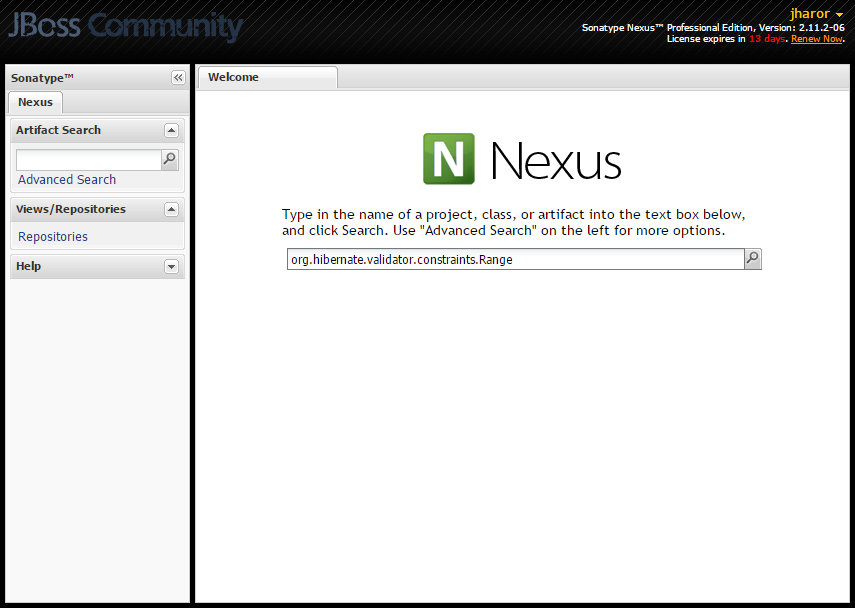Screen dimensions: 855x608
Task: Select the Nexus sidebar tab
Action: coord(35,103)
